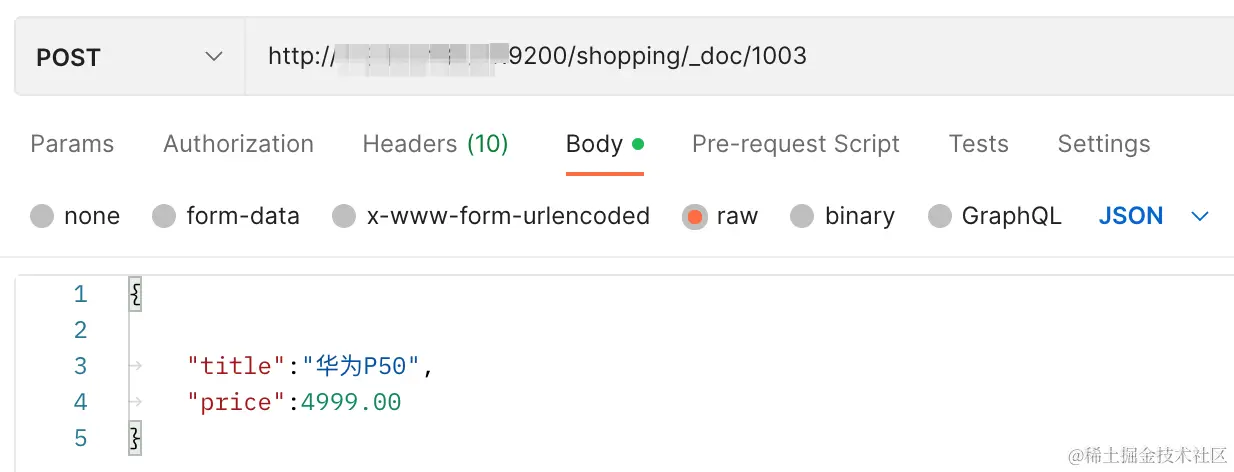Open the Settings tab
Image resolution: width=1234 pixels, height=472 pixels.
[1103, 144]
